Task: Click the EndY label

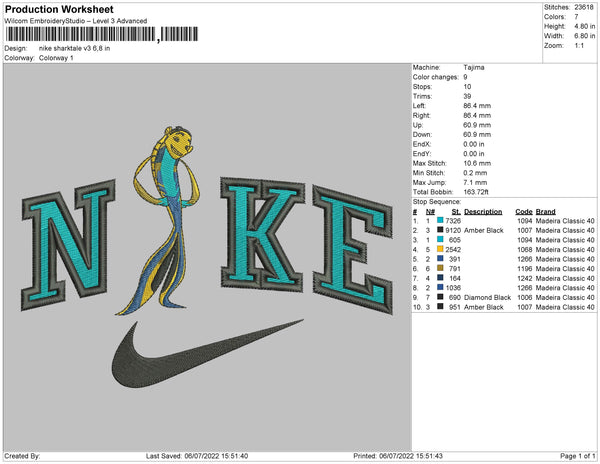Action: pos(422,154)
